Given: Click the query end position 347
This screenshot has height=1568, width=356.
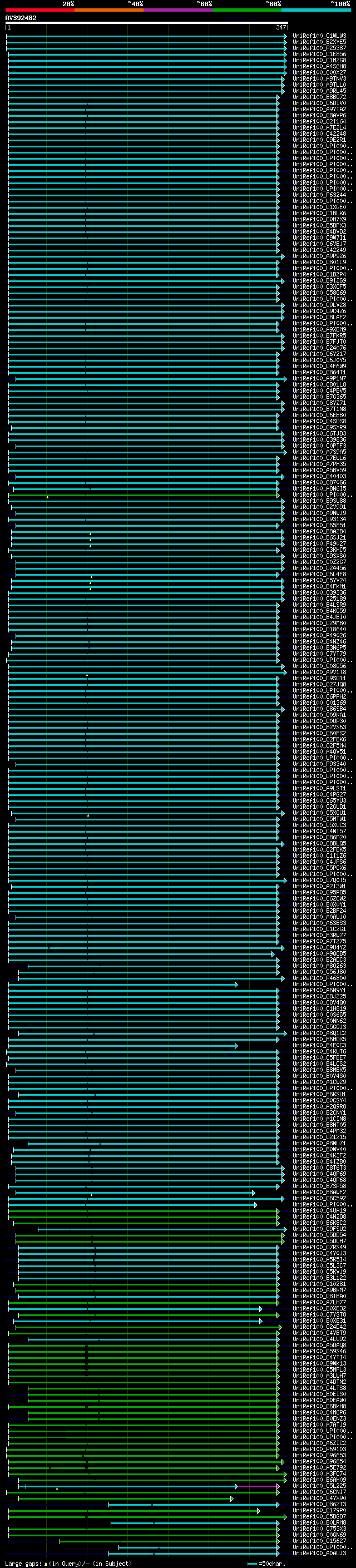Looking at the screenshot, I should [281, 27].
